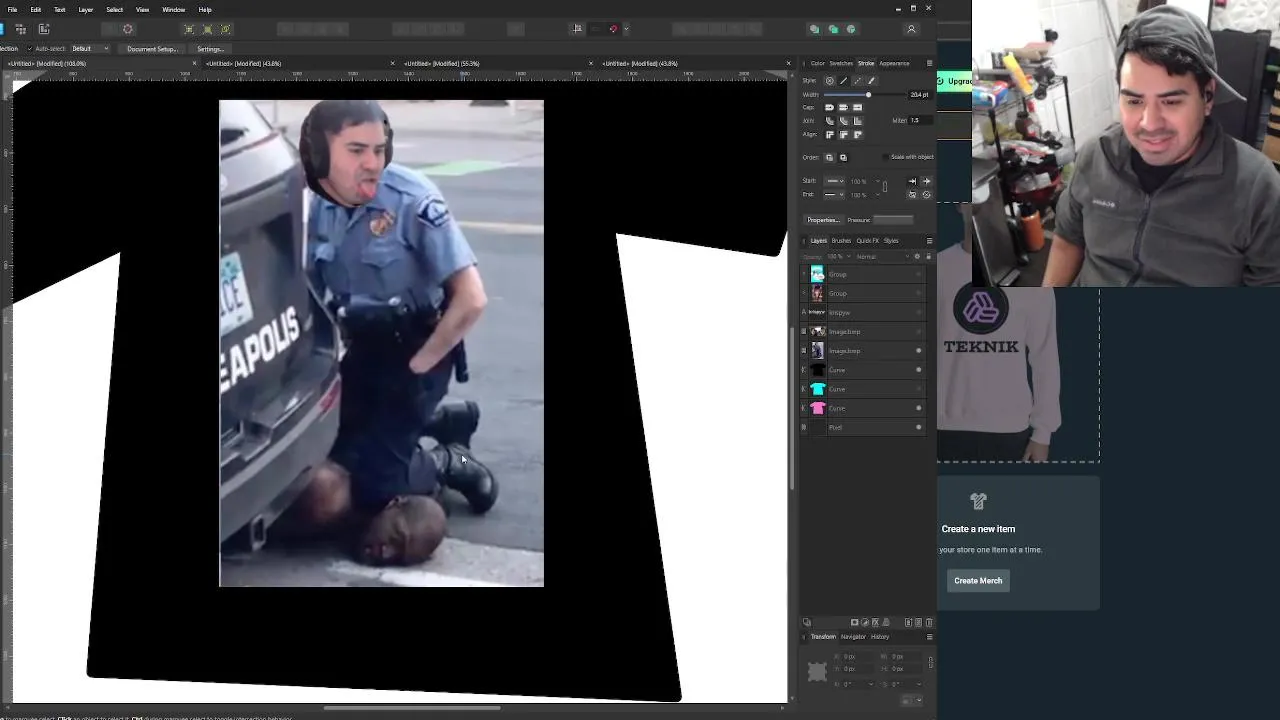1280x720 pixels.
Task: Set order to draw stroke behind
Action: pyautogui.click(x=829, y=157)
